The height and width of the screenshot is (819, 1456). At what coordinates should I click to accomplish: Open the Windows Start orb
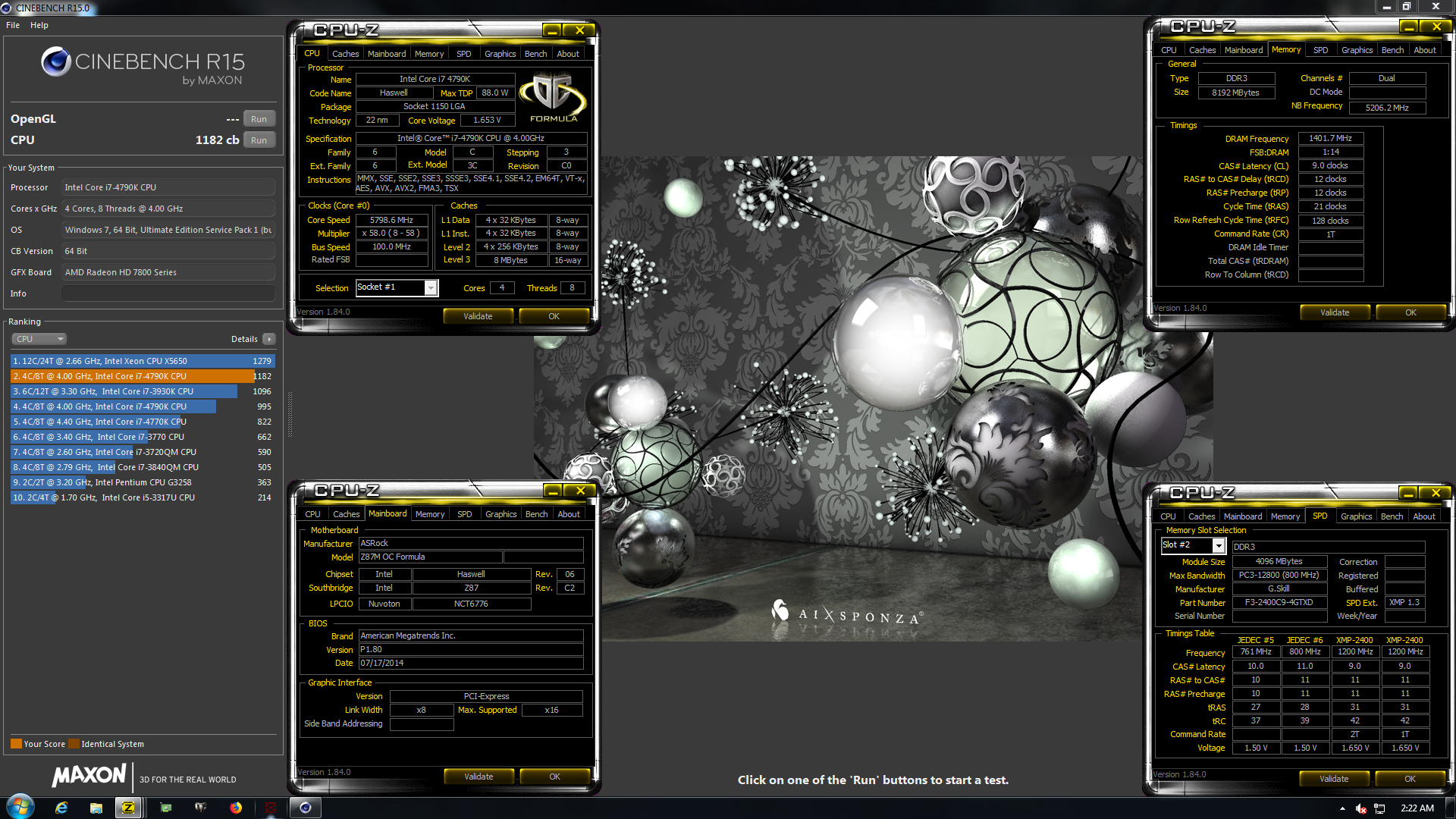[x=20, y=808]
